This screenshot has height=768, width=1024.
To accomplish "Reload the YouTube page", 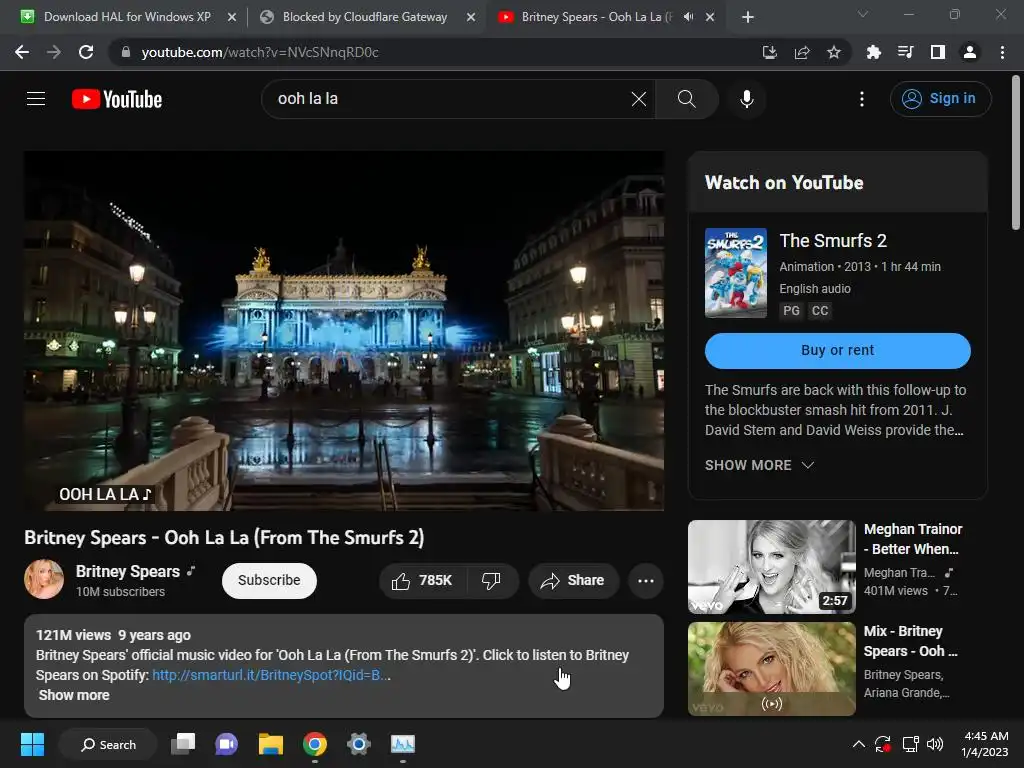I will click(86, 52).
